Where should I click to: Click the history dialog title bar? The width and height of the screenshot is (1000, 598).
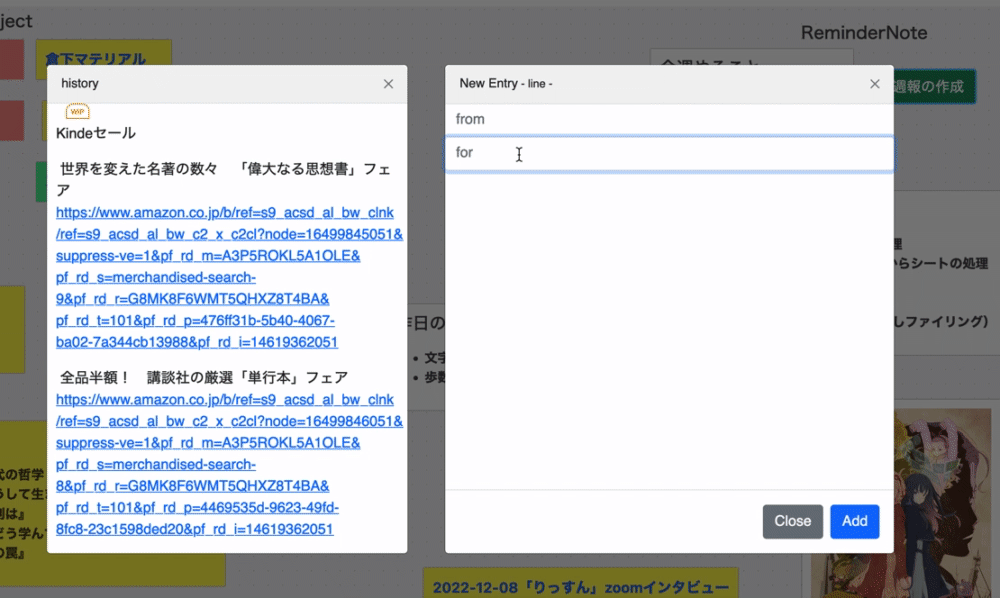click(200, 84)
